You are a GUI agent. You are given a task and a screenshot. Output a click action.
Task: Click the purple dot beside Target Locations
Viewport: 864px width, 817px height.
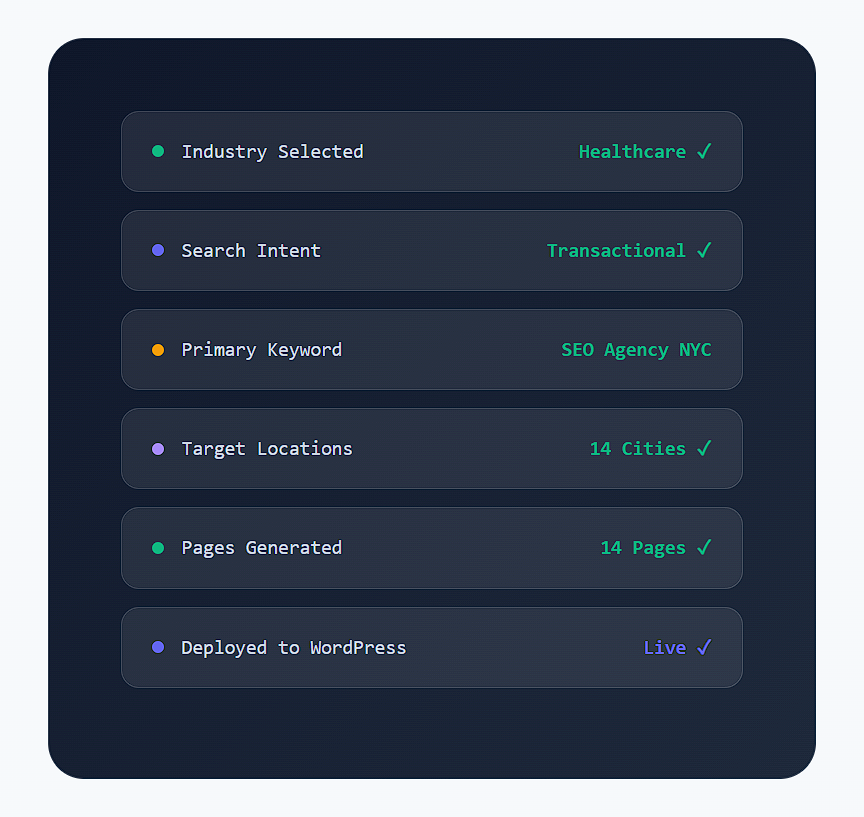[158, 449]
